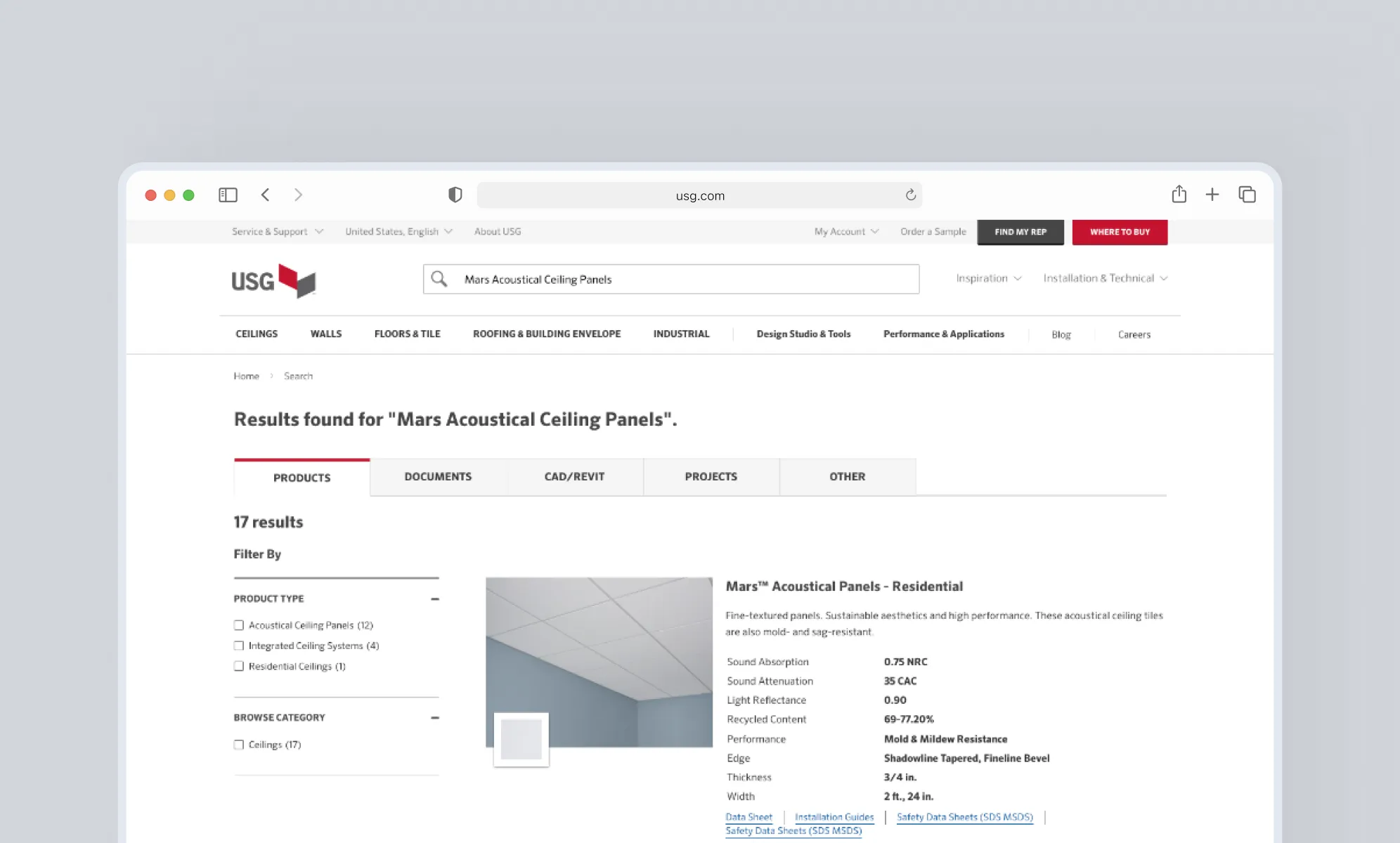The width and height of the screenshot is (1400, 843).
Task: Open the WALLS menu
Action: click(326, 334)
